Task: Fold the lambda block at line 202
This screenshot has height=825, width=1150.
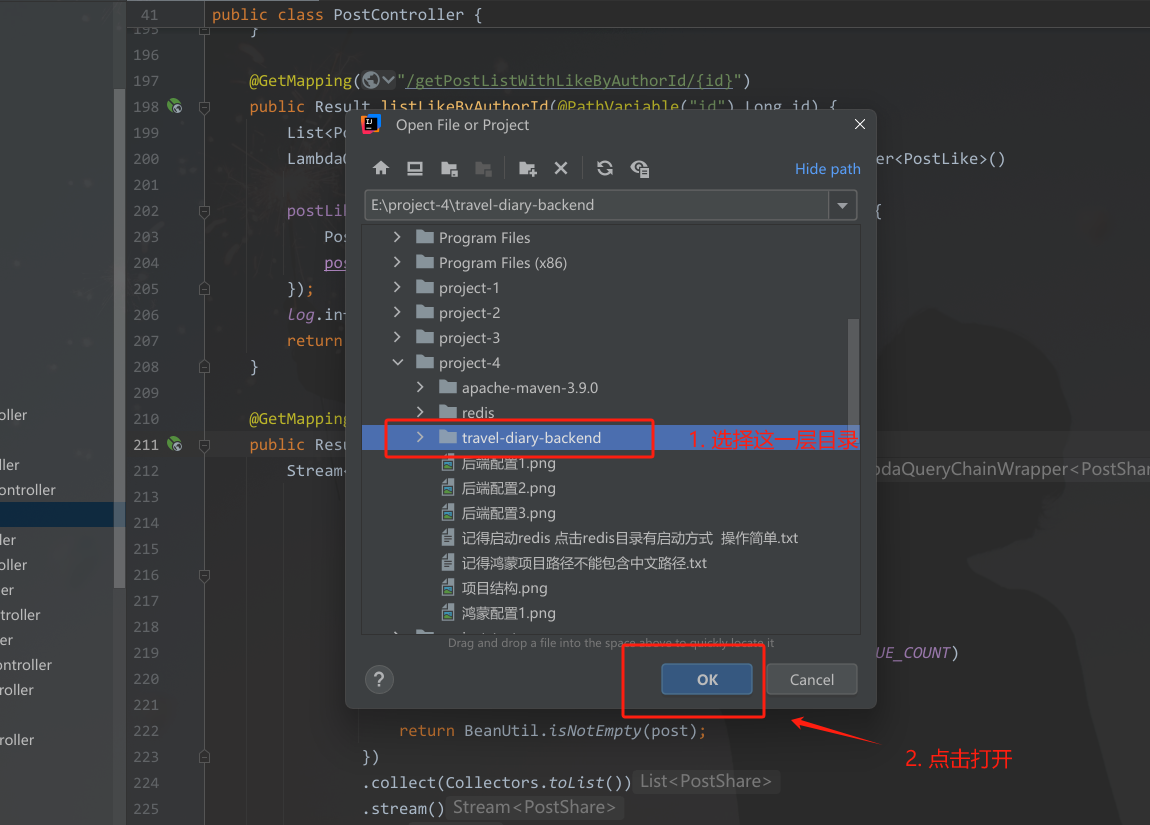Action: click(x=205, y=211)
